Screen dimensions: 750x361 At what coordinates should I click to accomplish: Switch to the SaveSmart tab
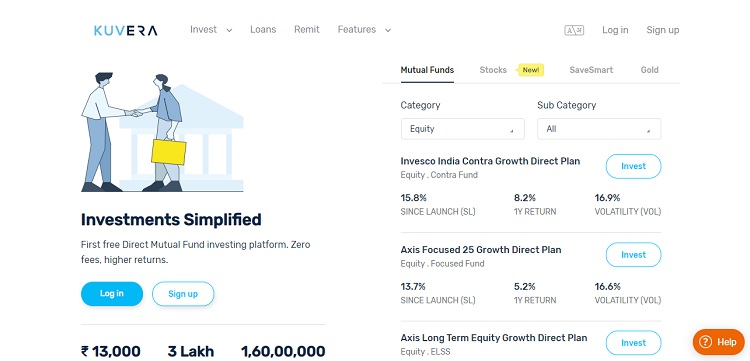point(591,70)
